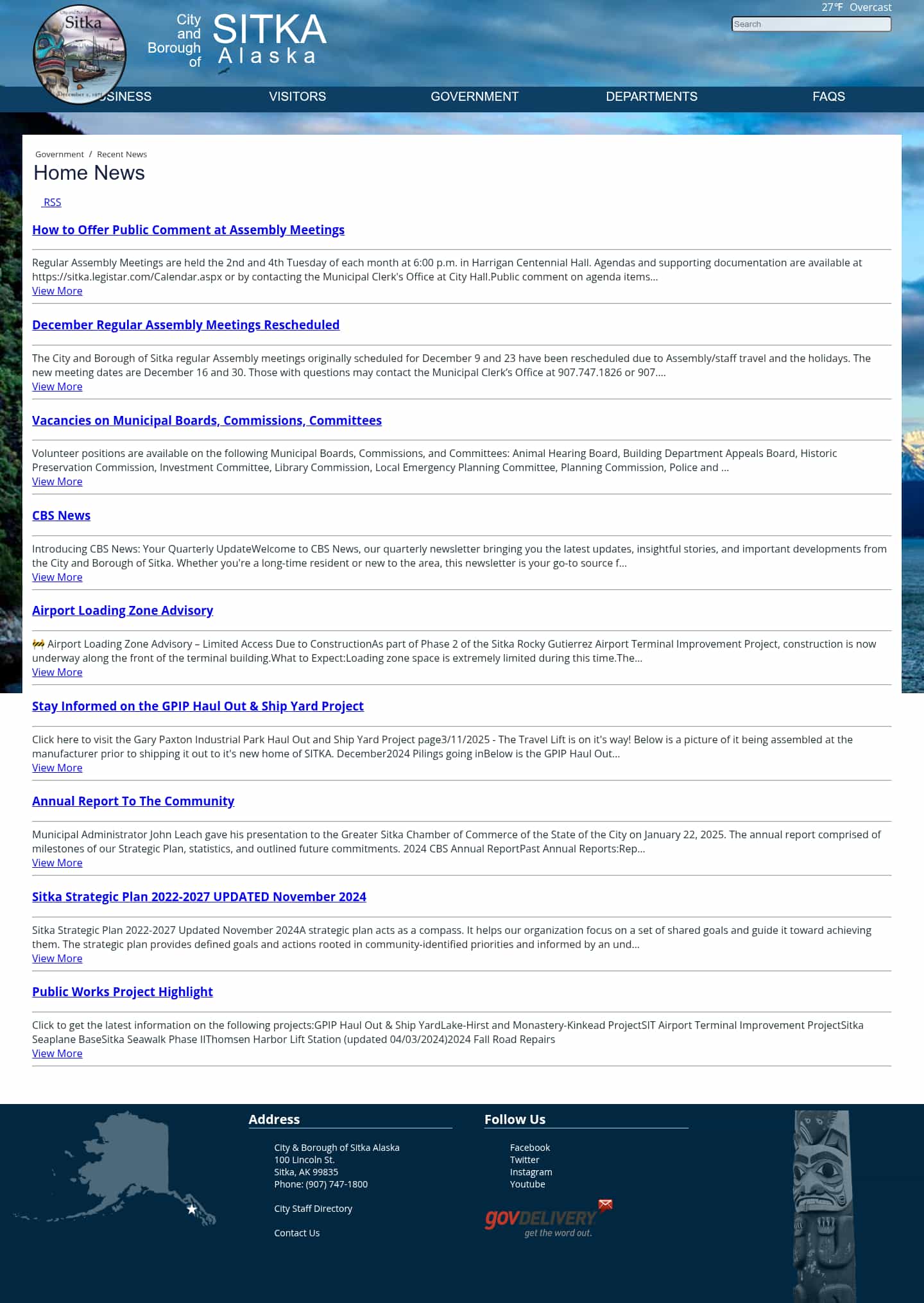The height and width of the screenshot is (1303, 924).
Task: Open the RSS feed link
Action: [x=52, y=202]
